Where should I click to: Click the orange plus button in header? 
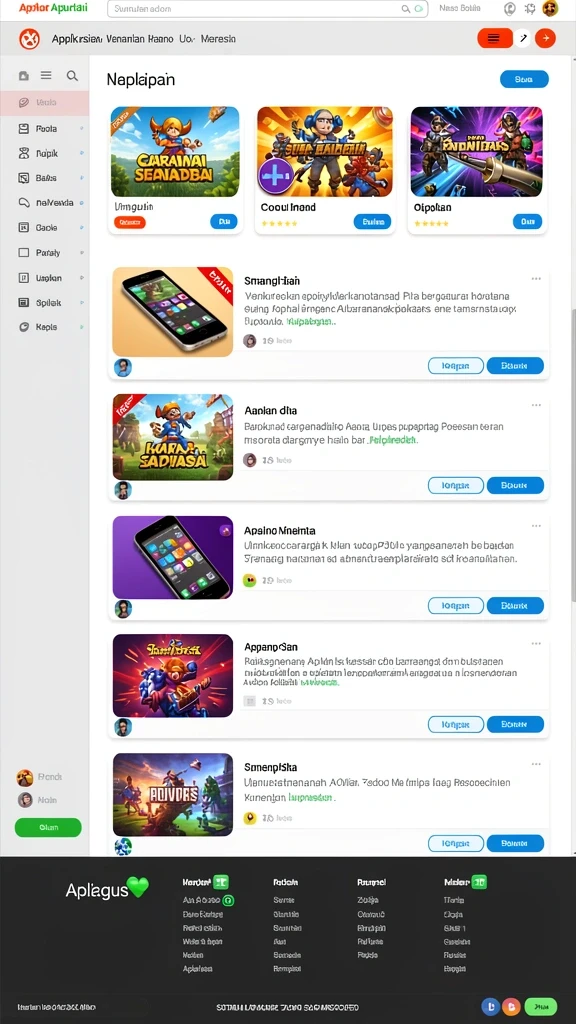coord(545,39)
